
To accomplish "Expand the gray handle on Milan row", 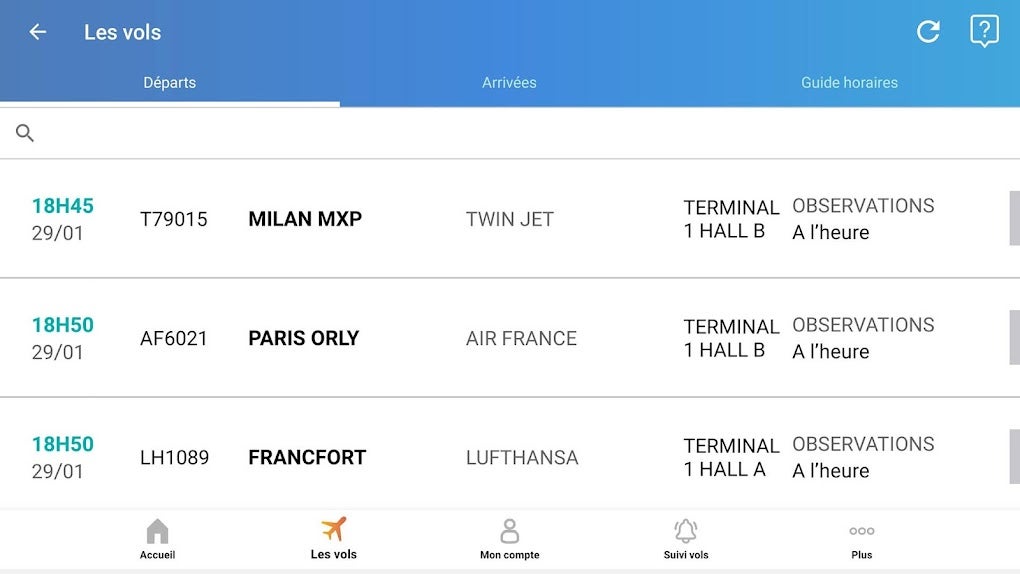I will 1014,218.
